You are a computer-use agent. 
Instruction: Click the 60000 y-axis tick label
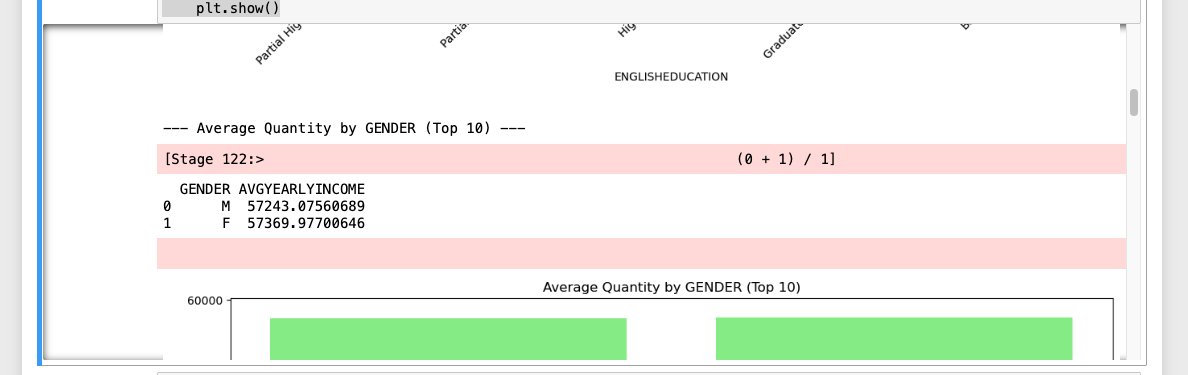pos(205,301)
